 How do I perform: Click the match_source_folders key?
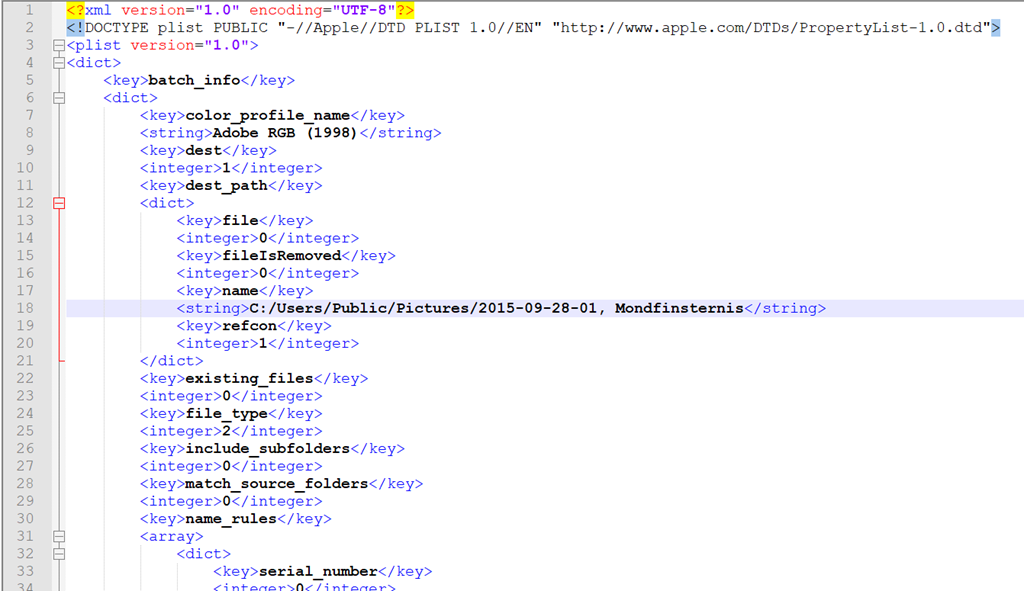point(276,484)
